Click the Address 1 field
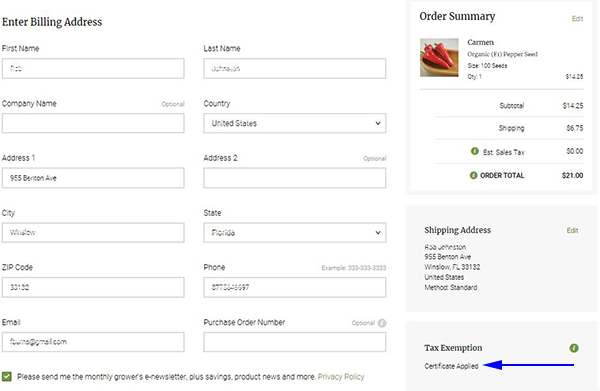Screen dimensions: 600x391 [93, 178]
